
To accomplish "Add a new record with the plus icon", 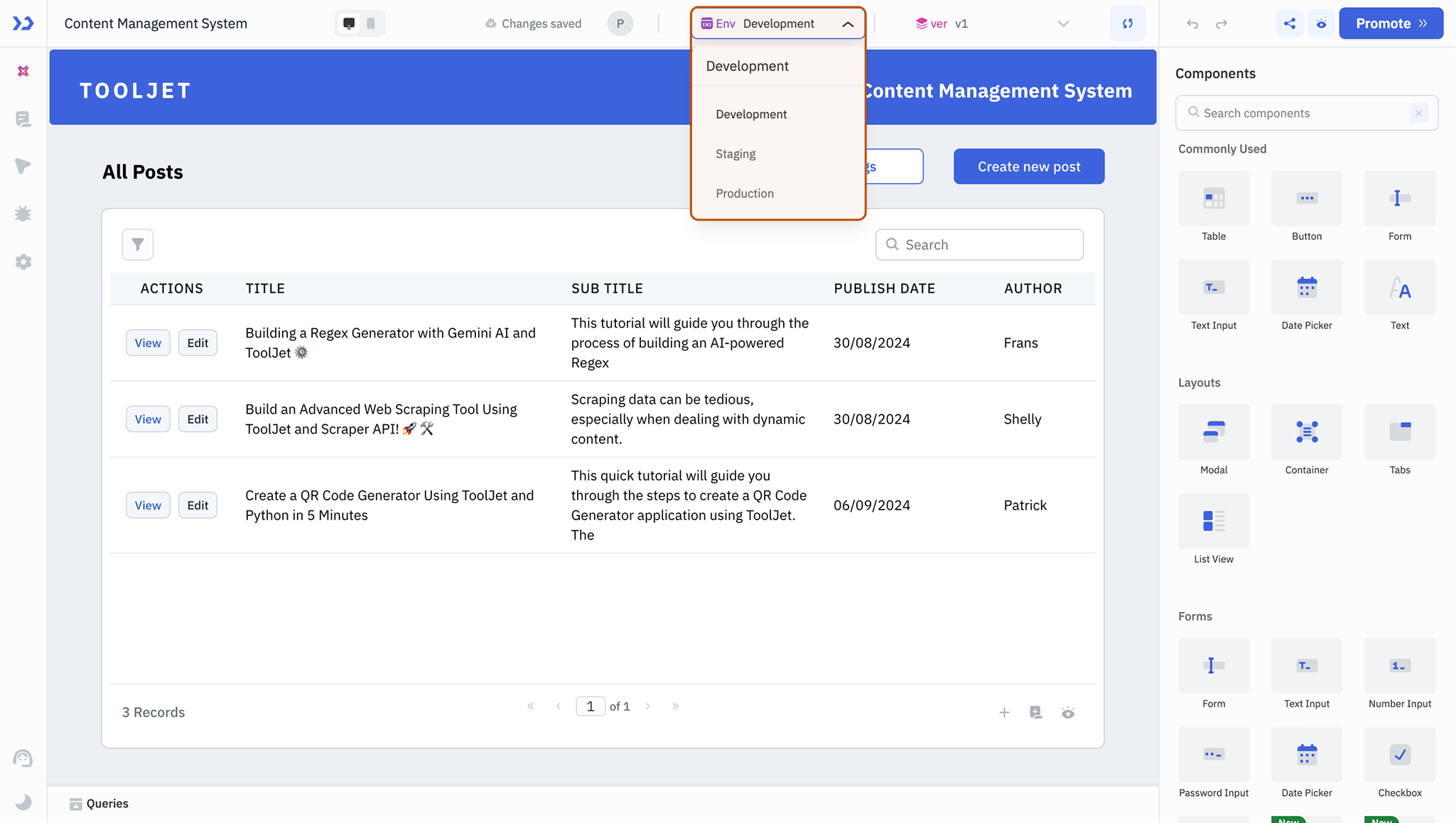I will coord(1004,711).
